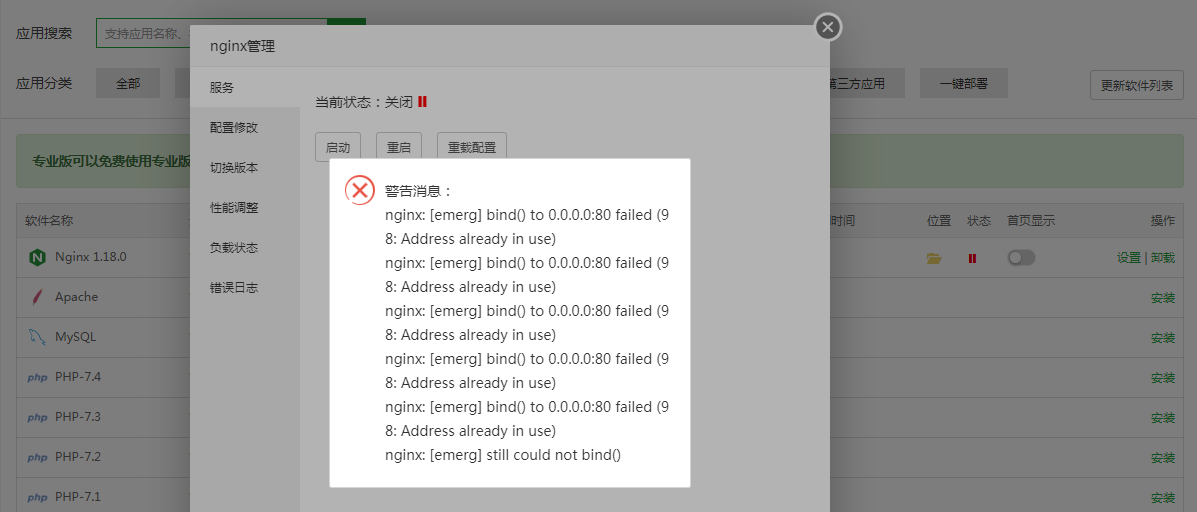Click the 当前状态：关闭 status text
The width and height of the screenshot is (1197, 512).
click(364, 101)
